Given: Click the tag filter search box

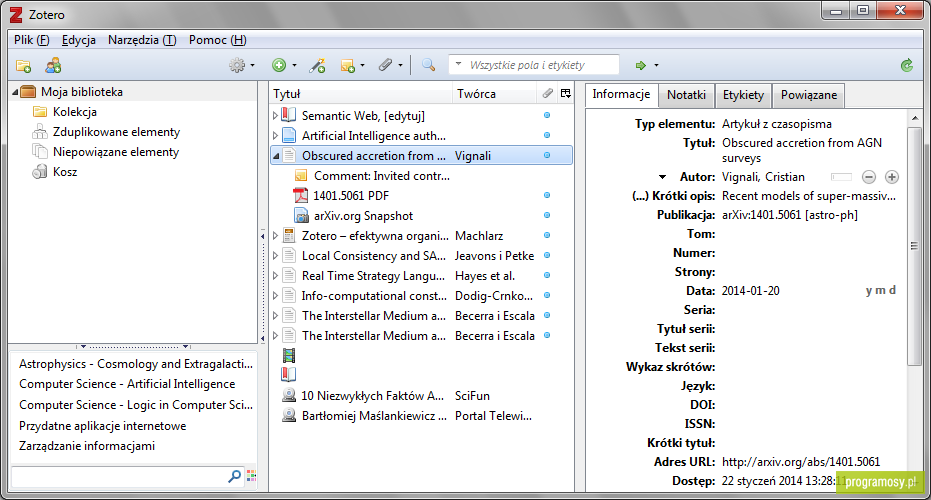Looking at the screenshot, I should 127,476.
